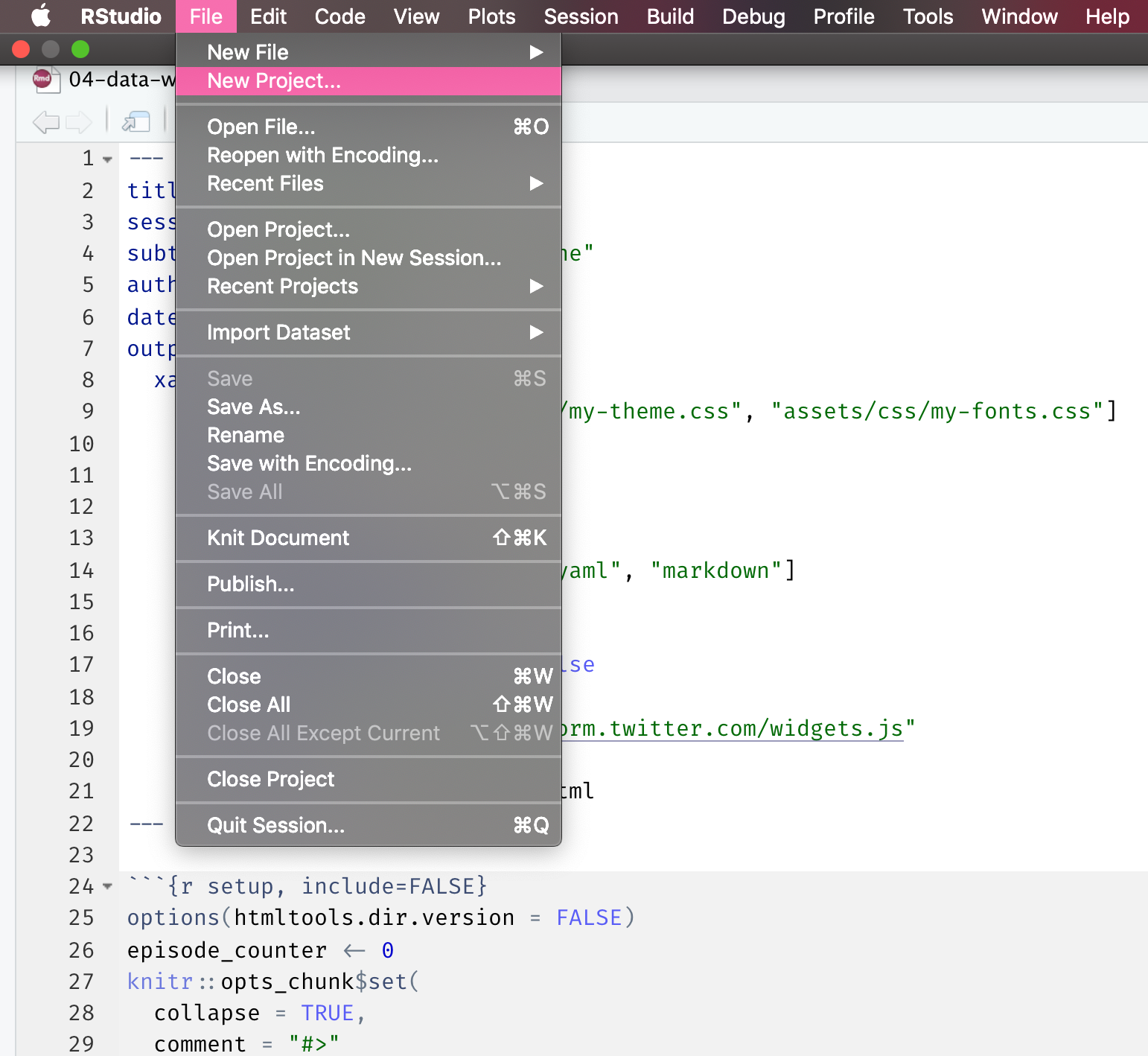1148x1056 pixels.
Task: Expand the Recent Files submenu
Action: 369,183
